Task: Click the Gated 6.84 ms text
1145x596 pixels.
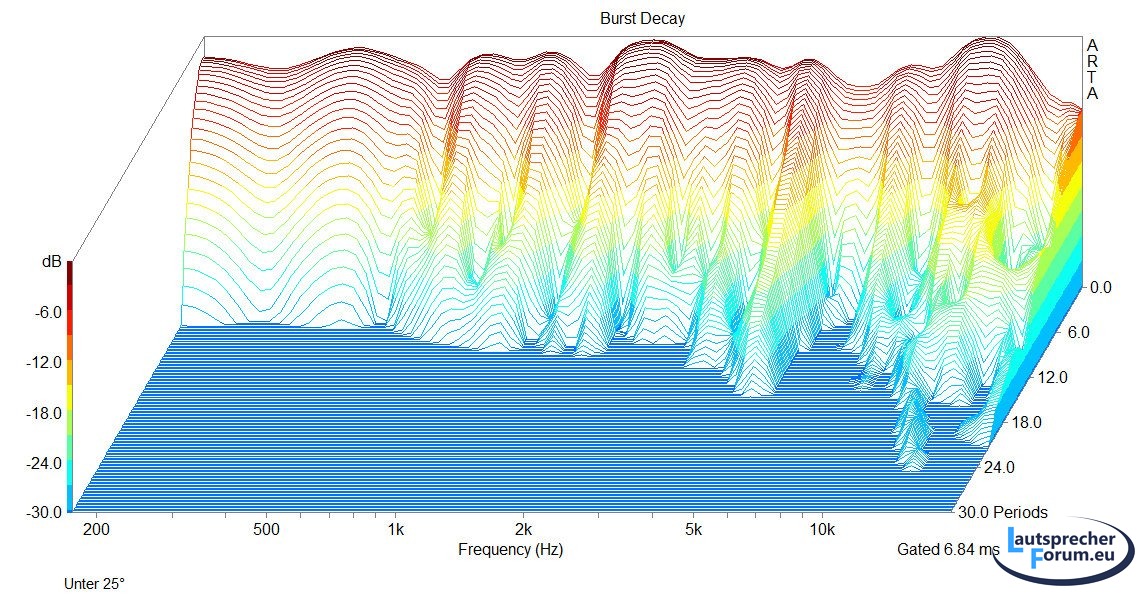Action: click(945, 549)
